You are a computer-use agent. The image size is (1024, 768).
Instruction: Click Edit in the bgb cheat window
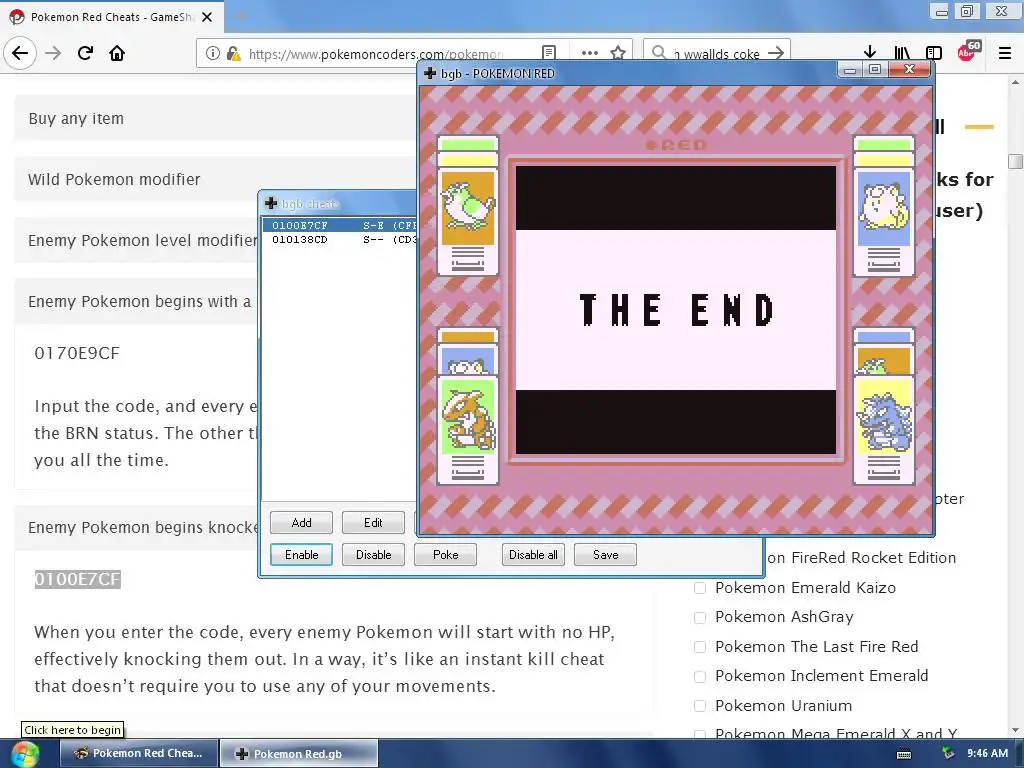click(373, 522)
